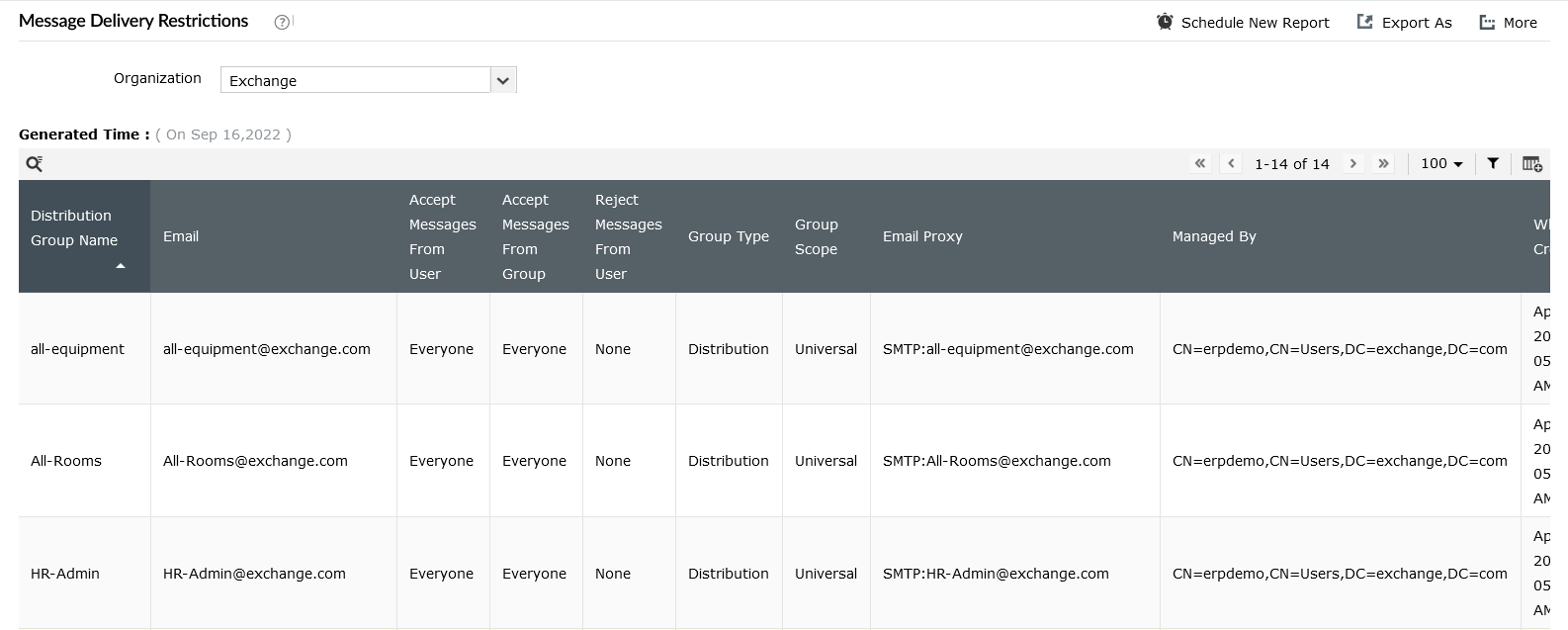Click the Managed By column header

tap(1214, 236)
